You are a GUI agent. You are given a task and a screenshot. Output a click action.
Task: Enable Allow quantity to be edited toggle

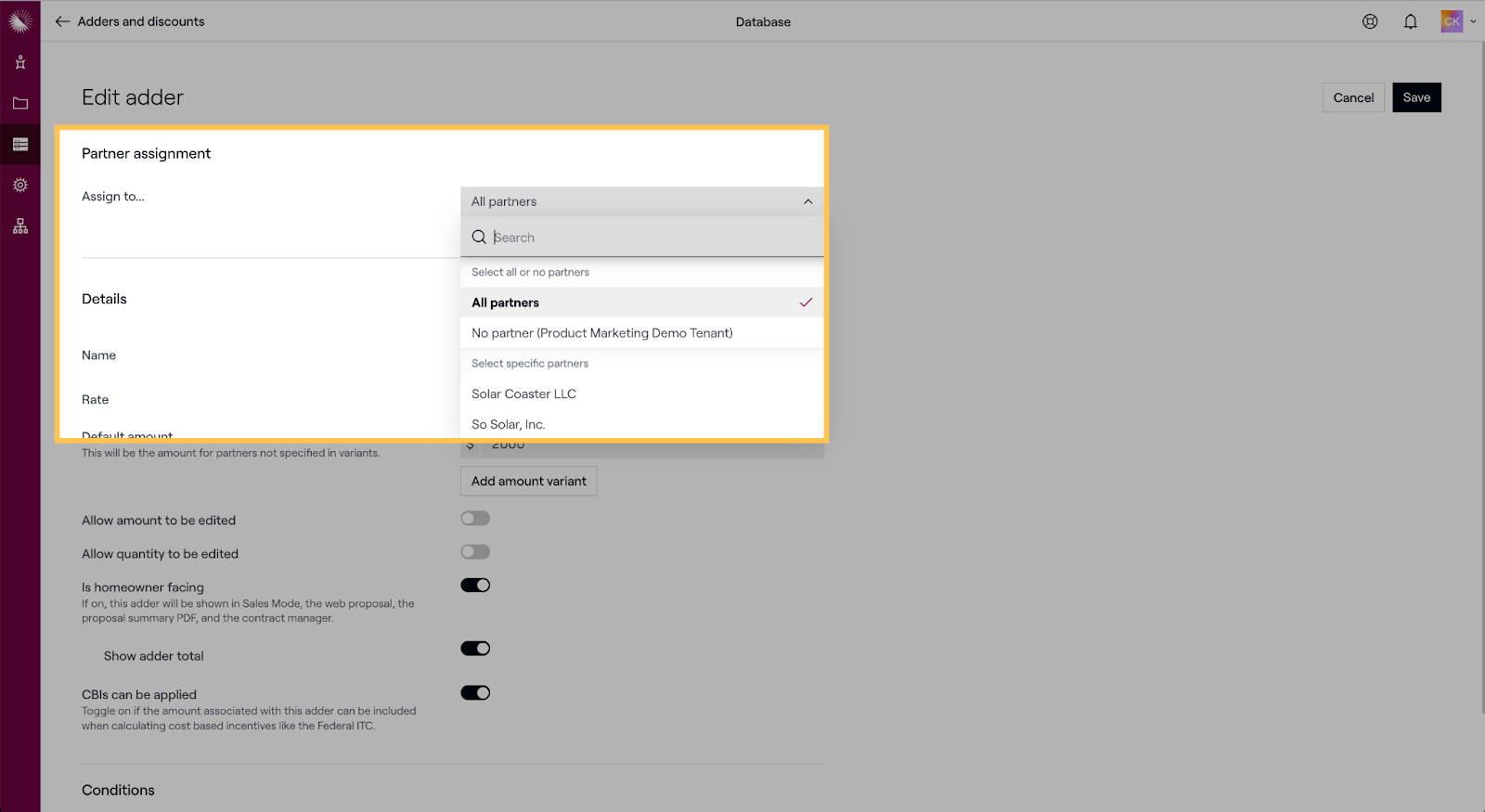point(475,552)
